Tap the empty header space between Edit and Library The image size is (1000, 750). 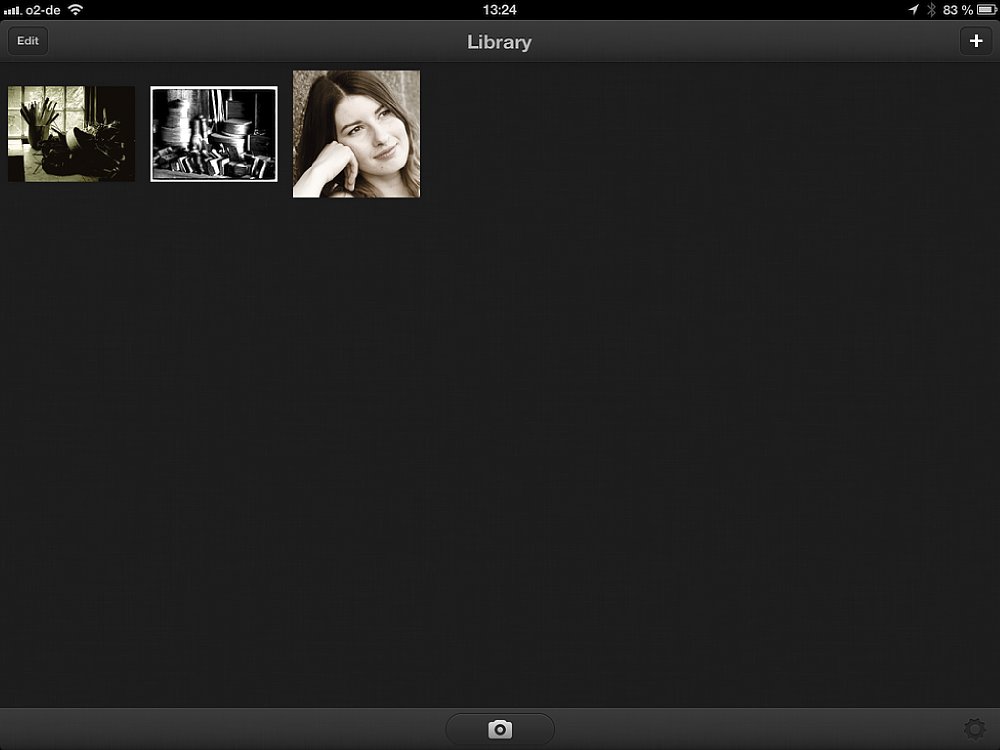tap(250, 41)
